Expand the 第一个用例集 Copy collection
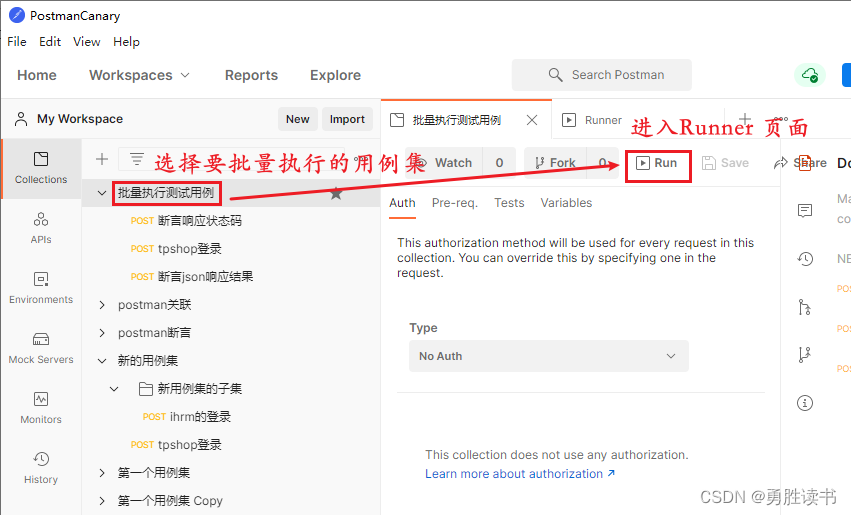Screen dimensions: 851x515 [101, 500]
